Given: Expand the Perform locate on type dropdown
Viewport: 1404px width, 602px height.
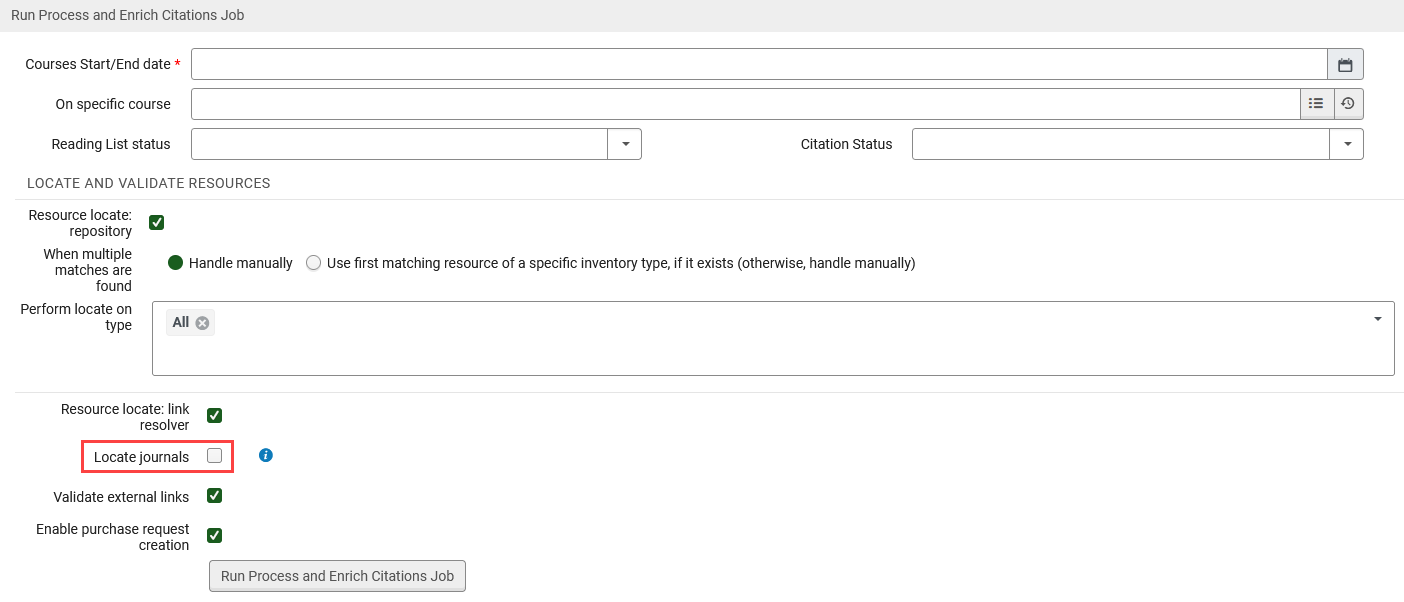Looking at the screenshot, I should (1378, 319).
